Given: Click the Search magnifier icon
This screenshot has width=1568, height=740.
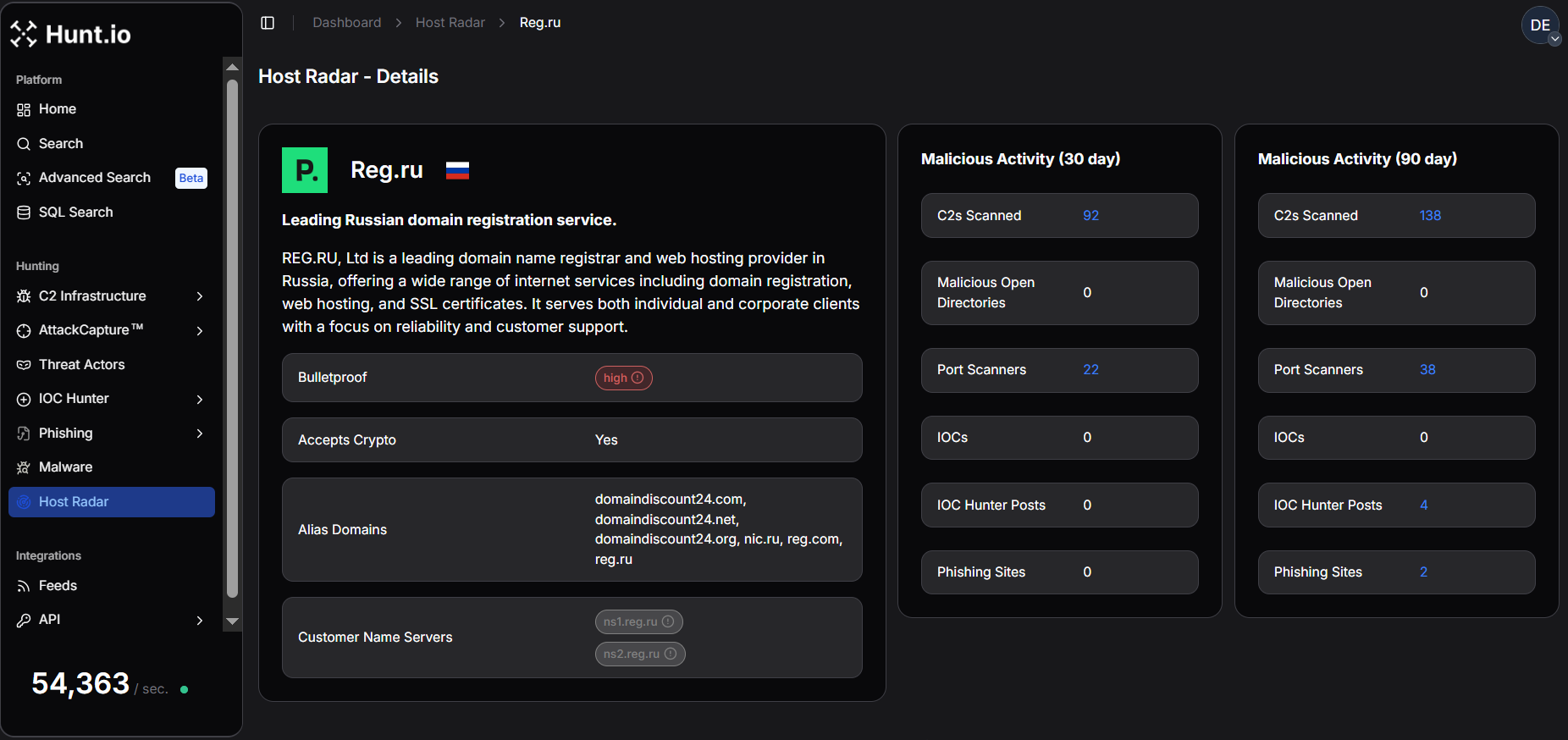Looking at the screenshot, I should (24, 144).
